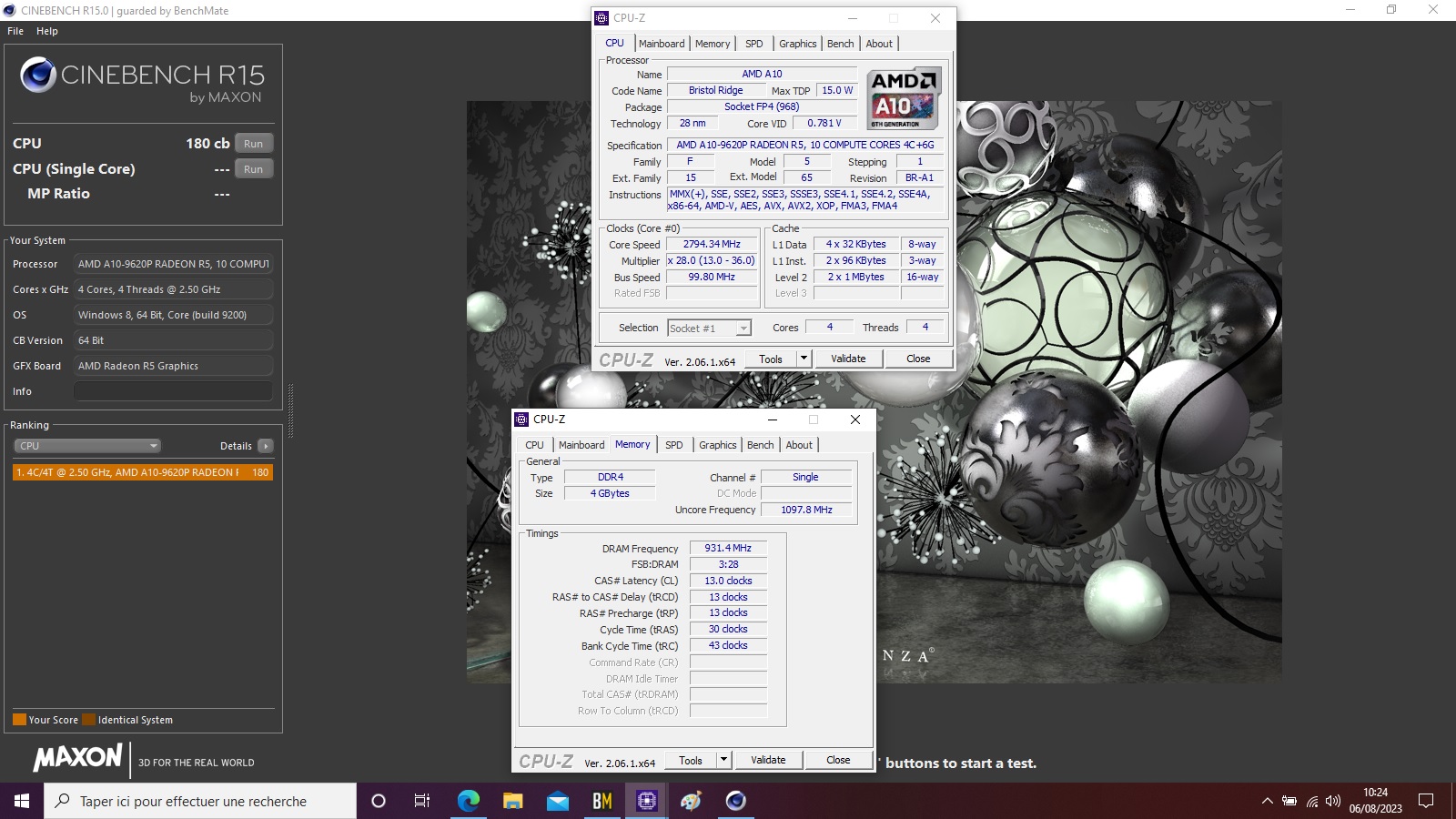Switch to CPU-Z via taskbar icon
1456x819 pixels.
646,801
